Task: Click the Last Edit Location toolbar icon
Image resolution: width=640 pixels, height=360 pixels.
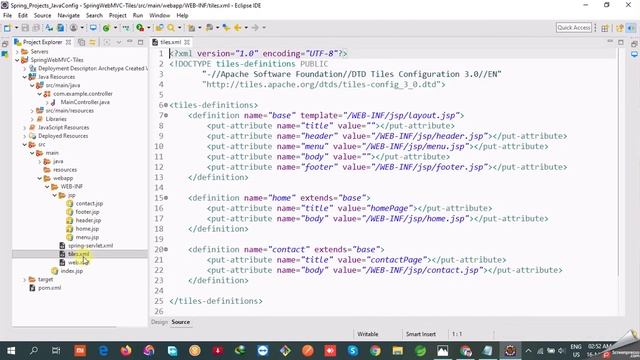Action: [226, 28]
